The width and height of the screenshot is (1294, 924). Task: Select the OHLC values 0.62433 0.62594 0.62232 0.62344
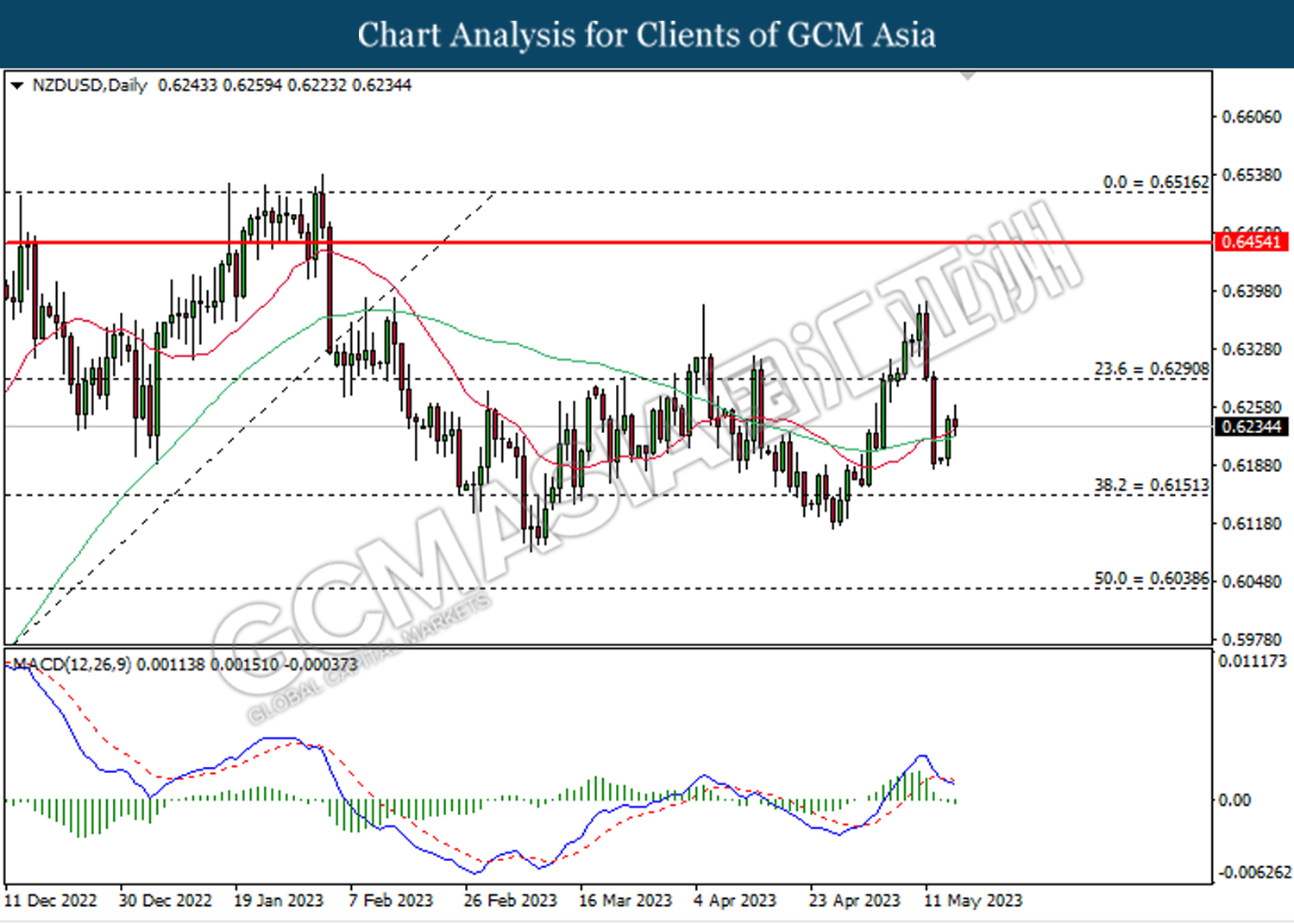pos(285,85)
